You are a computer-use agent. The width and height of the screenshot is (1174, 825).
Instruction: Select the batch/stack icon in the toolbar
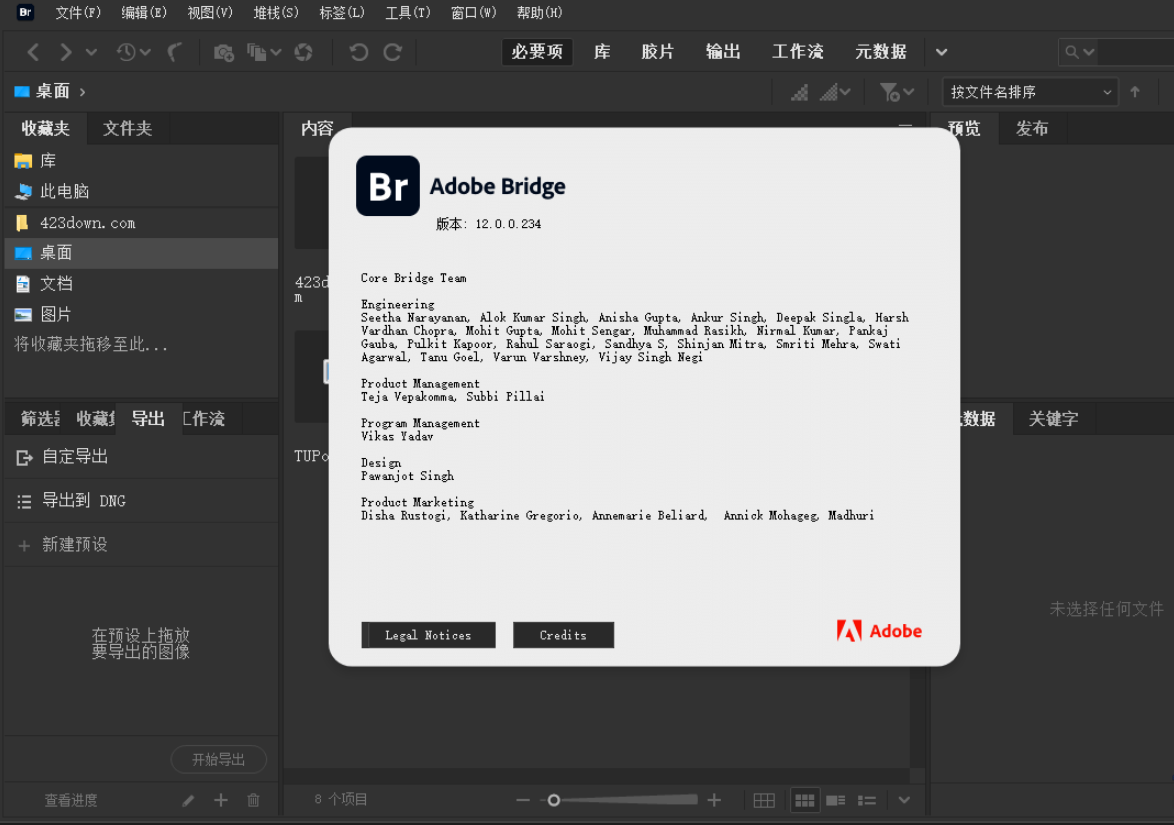256,51
